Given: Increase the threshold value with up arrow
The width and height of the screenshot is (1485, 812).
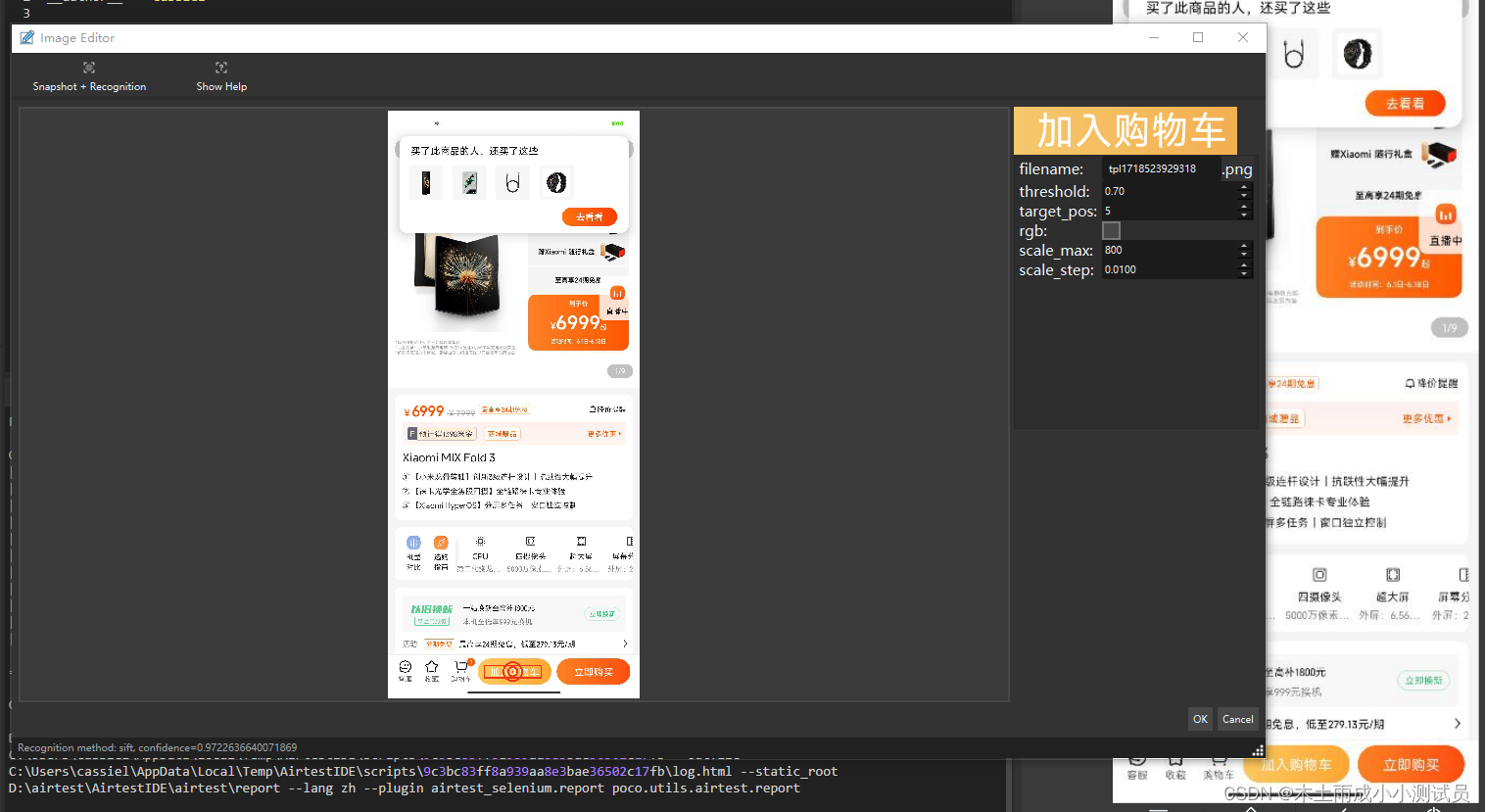Looking at the screenshot, I should (1244, 186).
